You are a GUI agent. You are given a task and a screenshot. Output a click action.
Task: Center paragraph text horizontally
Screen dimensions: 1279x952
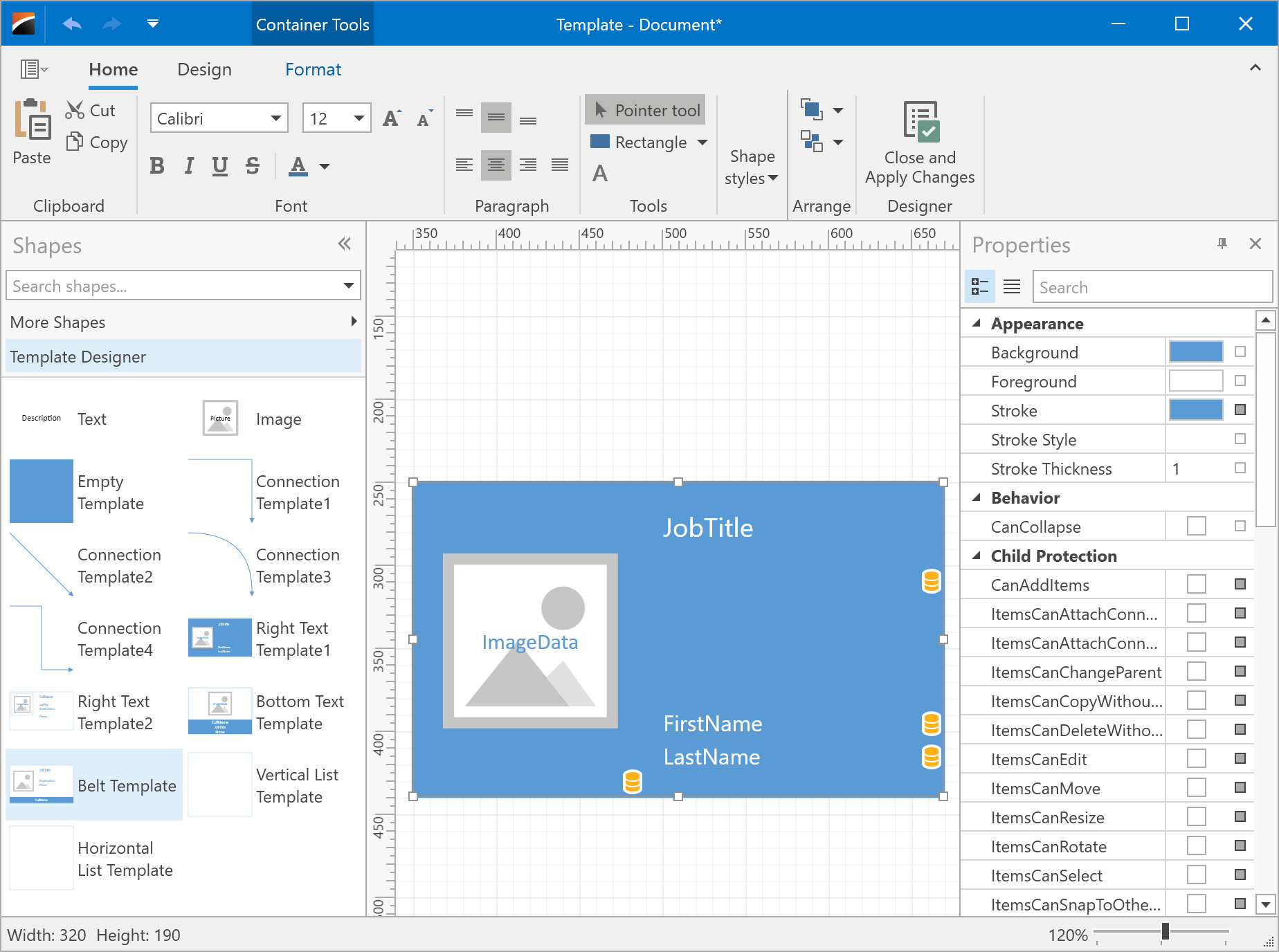496,165
